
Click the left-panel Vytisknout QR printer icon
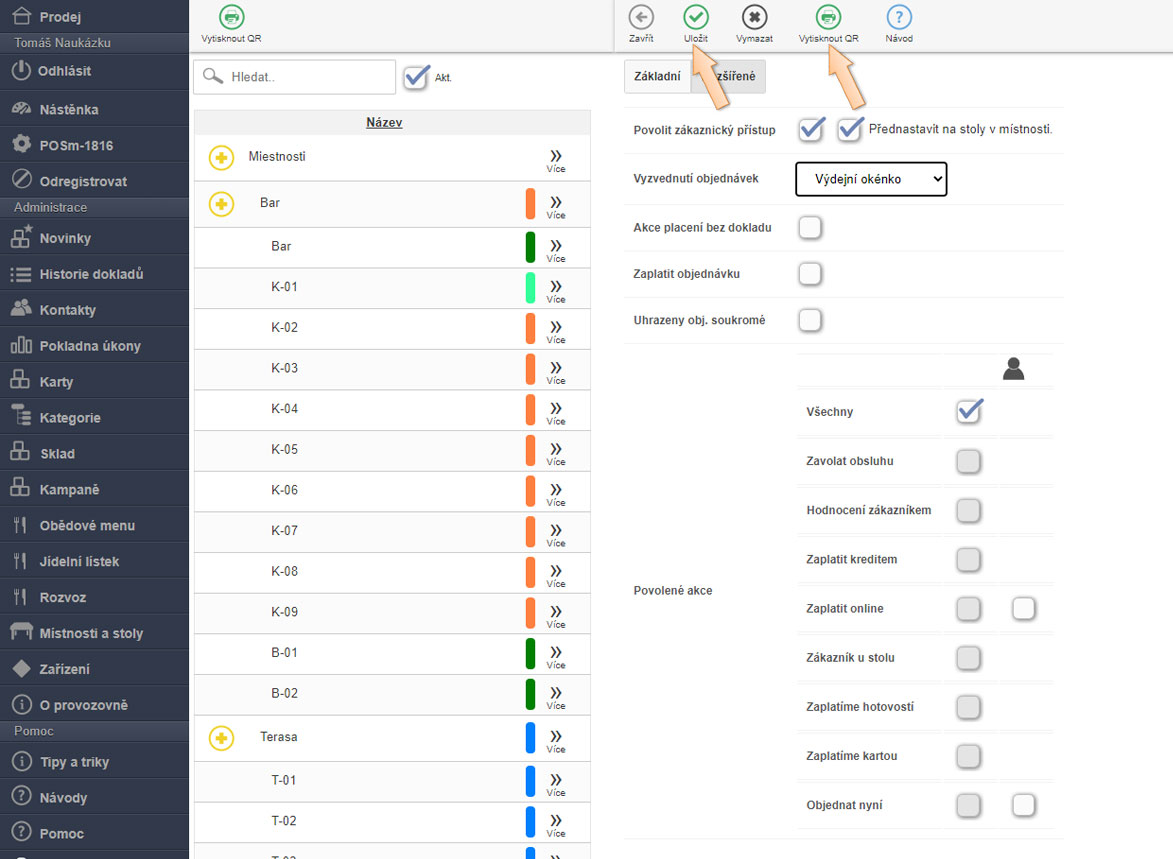tap(231, 17)
